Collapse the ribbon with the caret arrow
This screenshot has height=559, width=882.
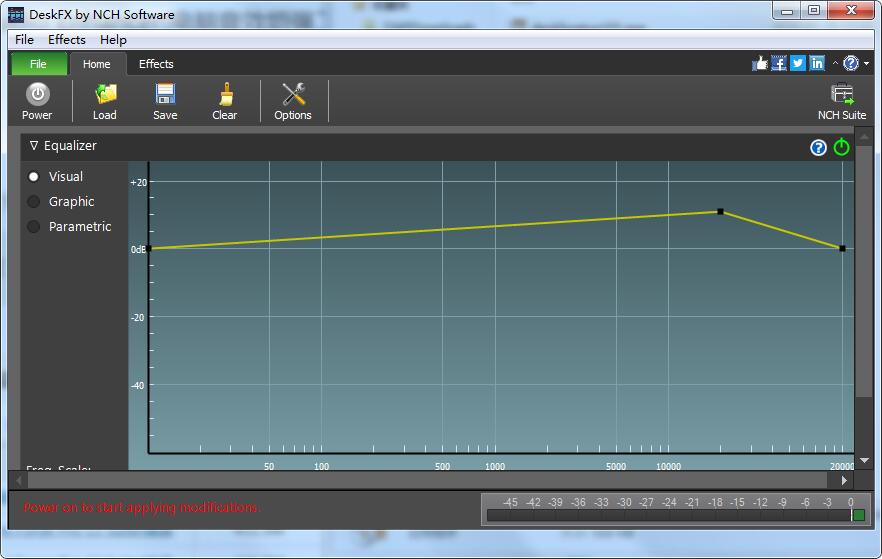tap(835, 64)
